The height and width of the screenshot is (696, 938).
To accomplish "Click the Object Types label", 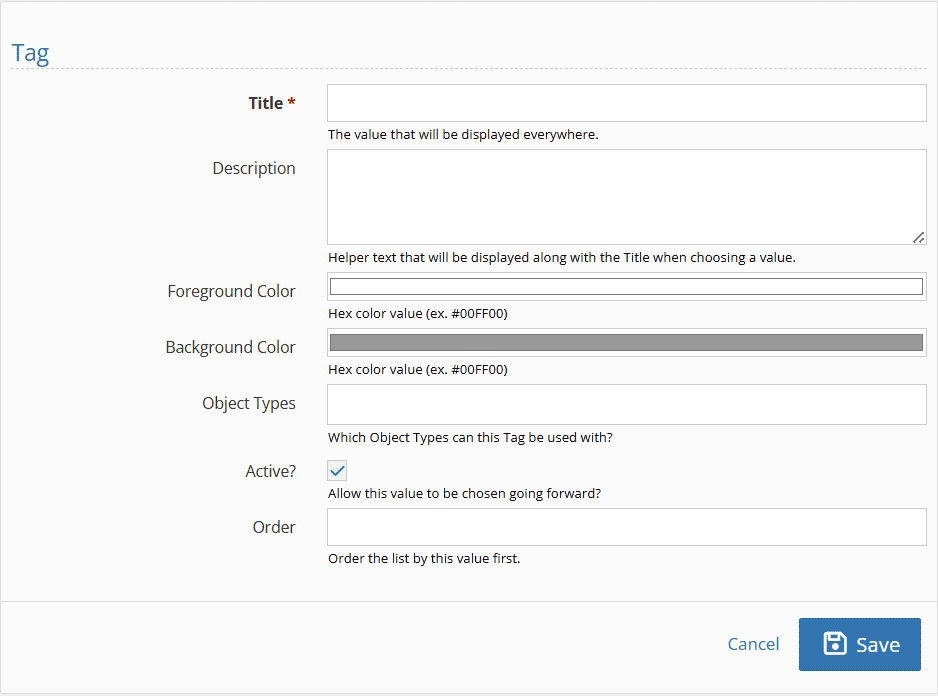I will point(249,403).
